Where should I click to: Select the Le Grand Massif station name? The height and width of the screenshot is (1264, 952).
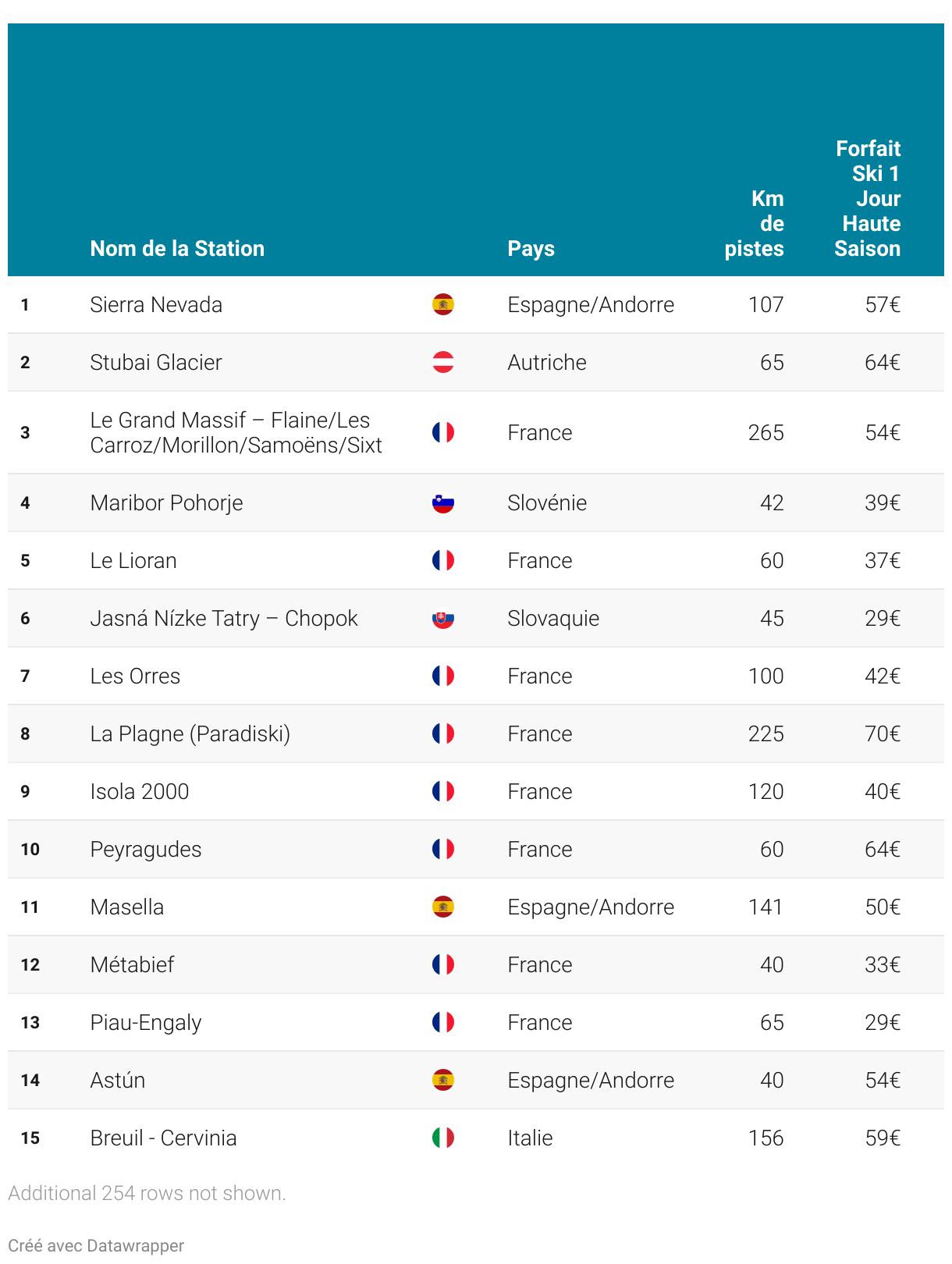236,432
